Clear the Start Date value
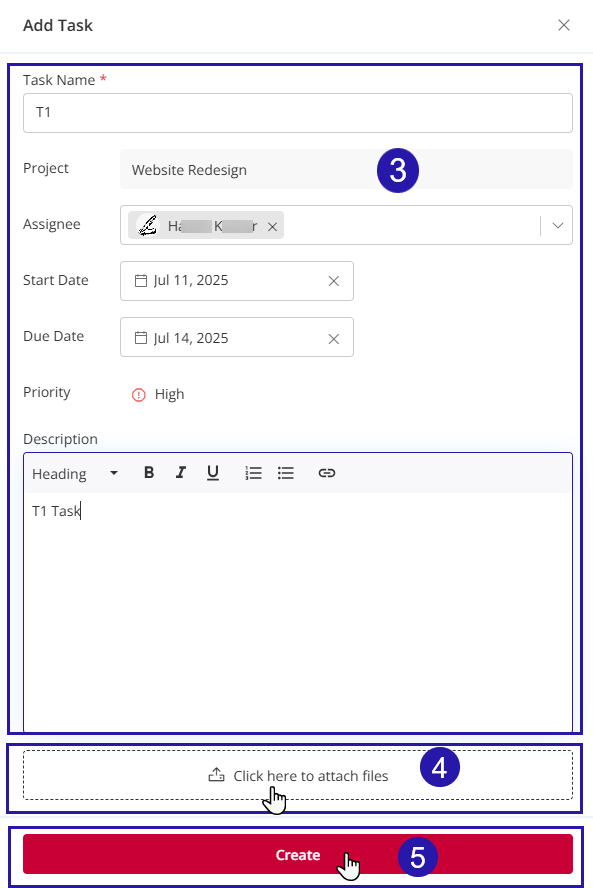The width and height of the screenshot is (593, 888). 334,281
